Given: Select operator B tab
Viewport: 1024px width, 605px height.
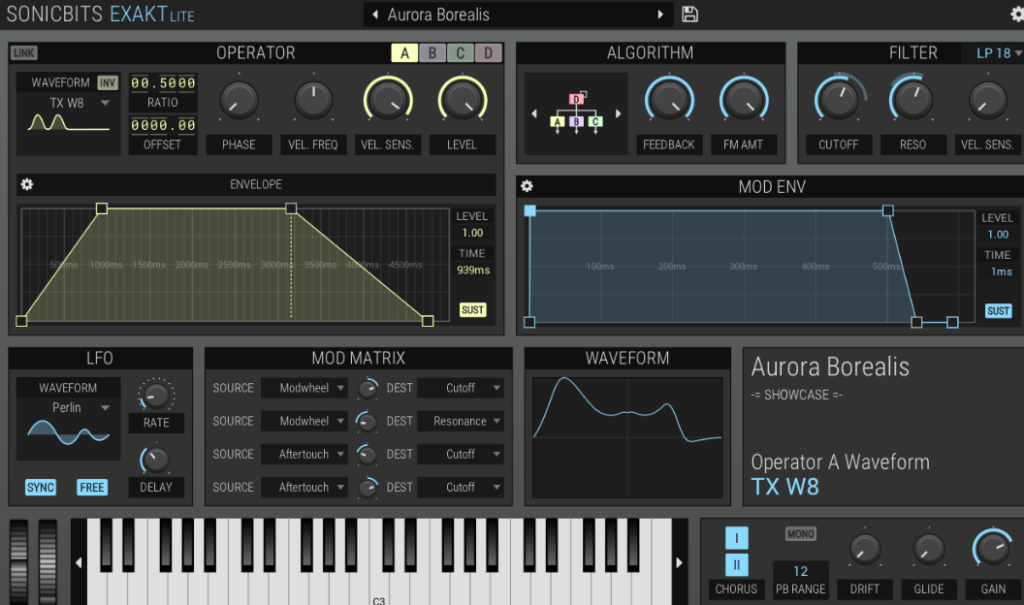Looking at the screenshot, I should [432, 53].
